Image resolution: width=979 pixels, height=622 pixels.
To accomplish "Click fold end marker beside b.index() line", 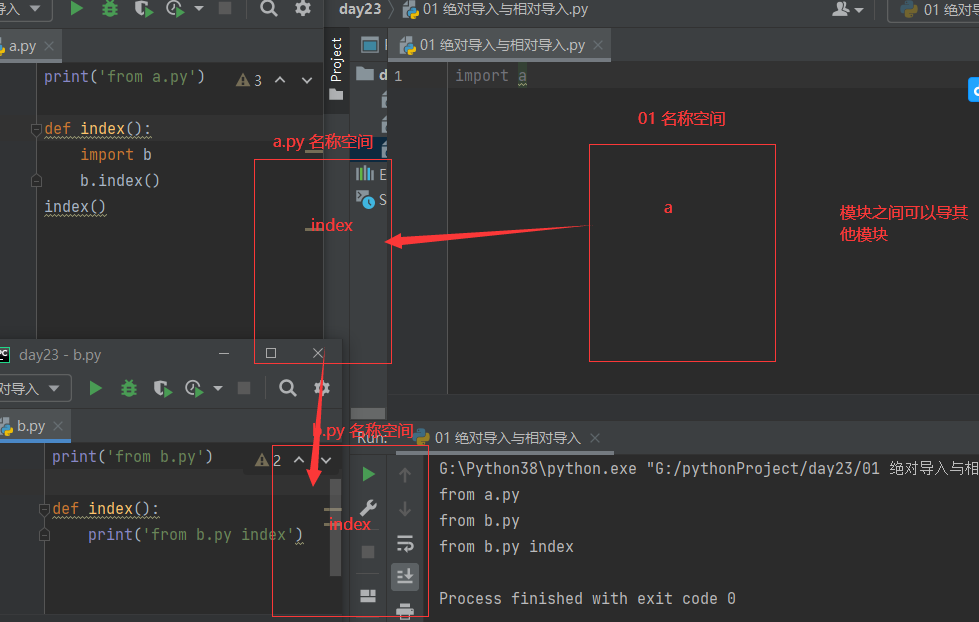I will coord(36,180).
